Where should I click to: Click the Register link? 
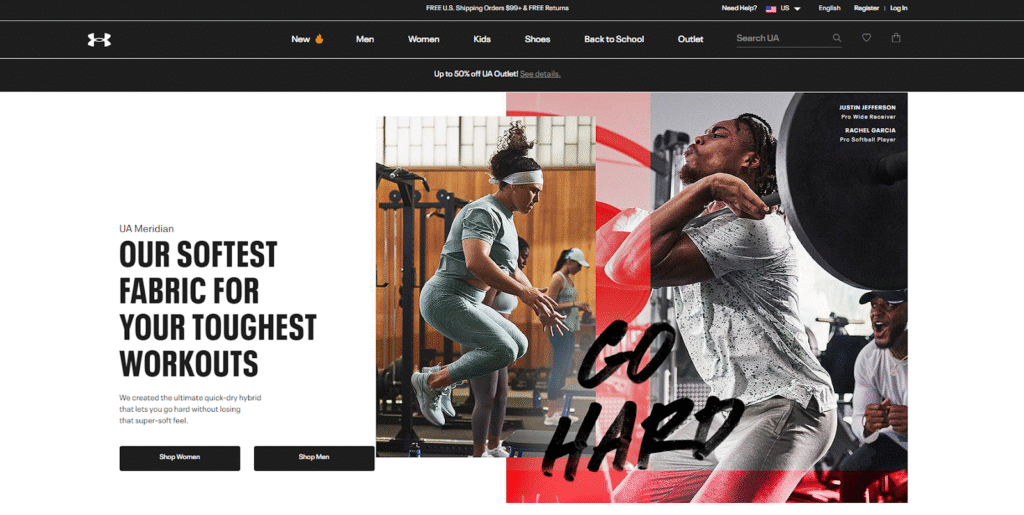click(866, 8)
